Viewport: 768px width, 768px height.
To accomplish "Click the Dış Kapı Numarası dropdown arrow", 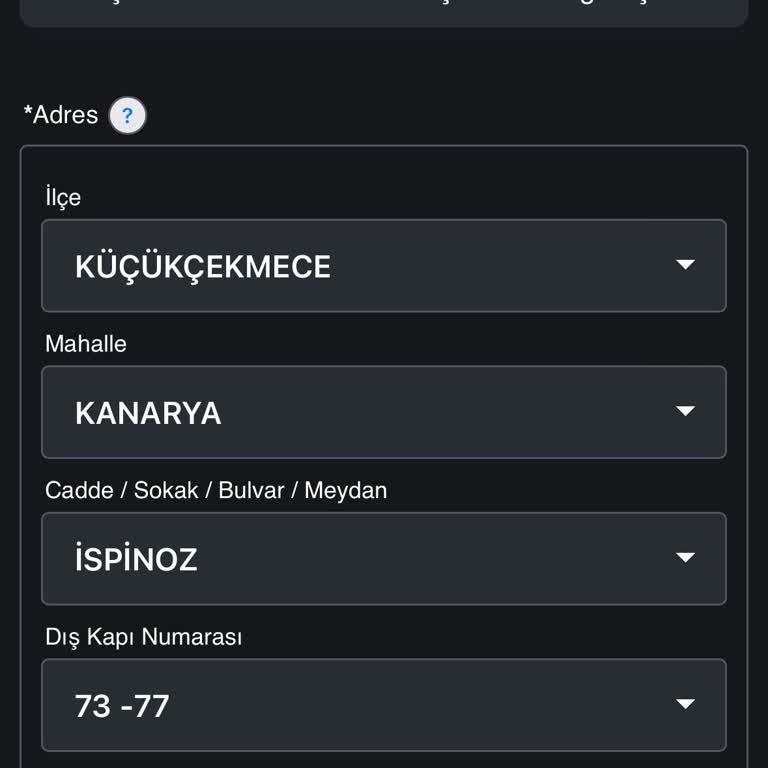I will tap(685, 704).
